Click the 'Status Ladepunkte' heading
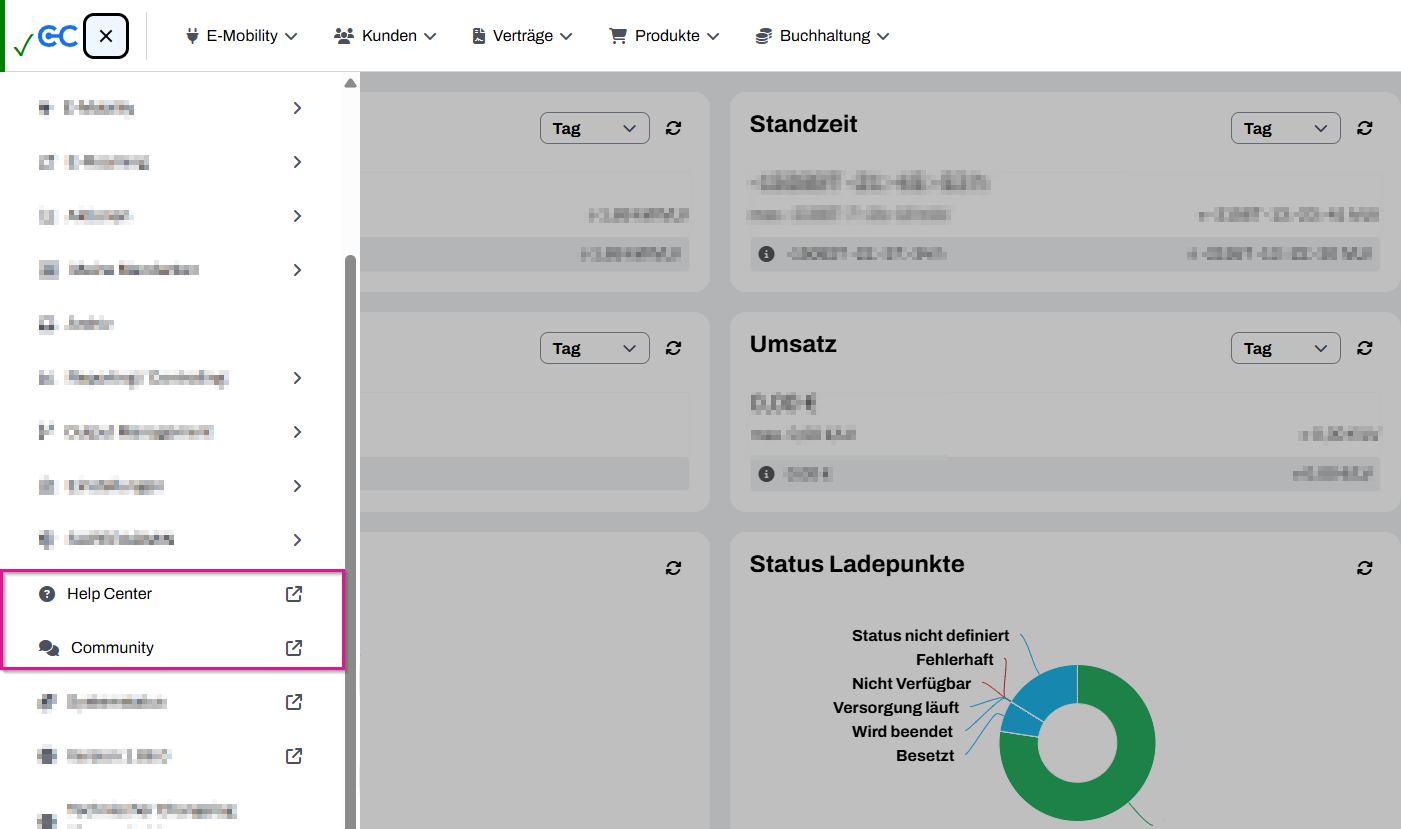The width and height of the screenshot is (1401, 829). click(857, 564)
